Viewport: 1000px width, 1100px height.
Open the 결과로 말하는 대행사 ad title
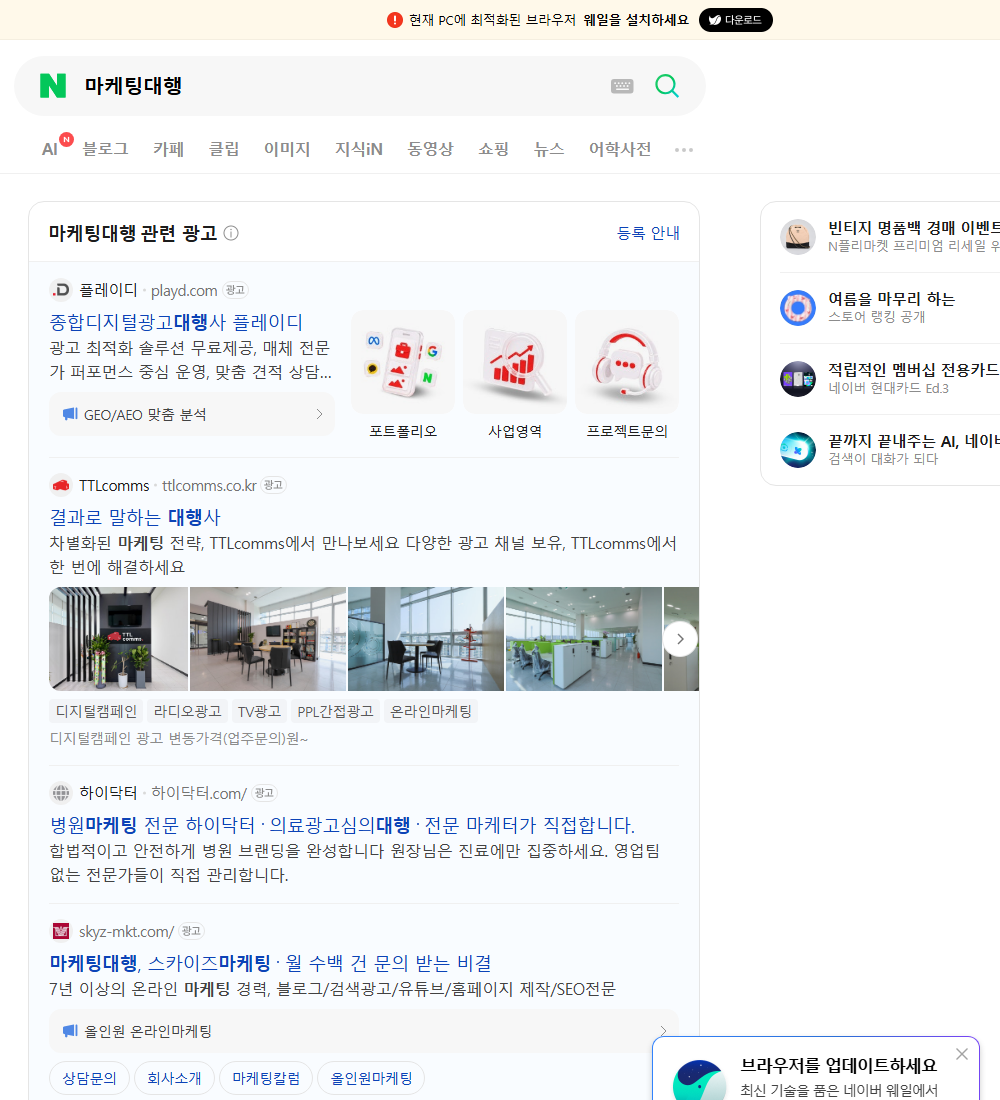(135, 517)
